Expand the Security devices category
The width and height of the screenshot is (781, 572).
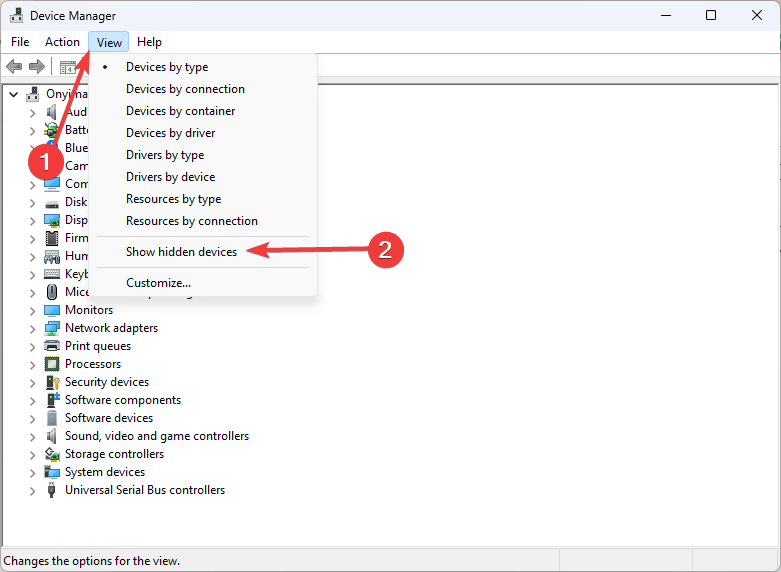point(32,383)
